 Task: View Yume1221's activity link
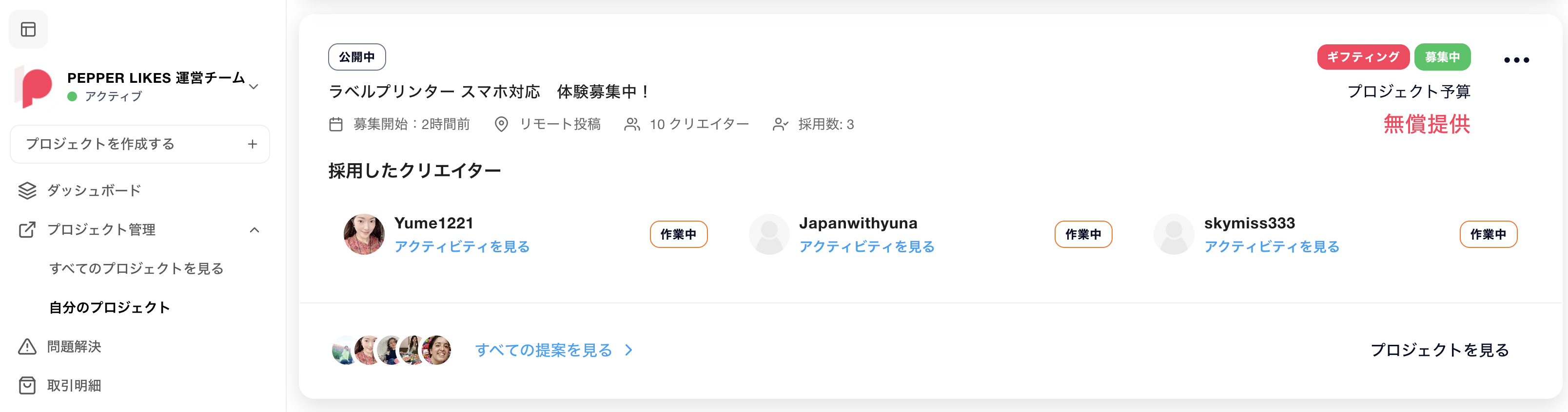(462, 247)
